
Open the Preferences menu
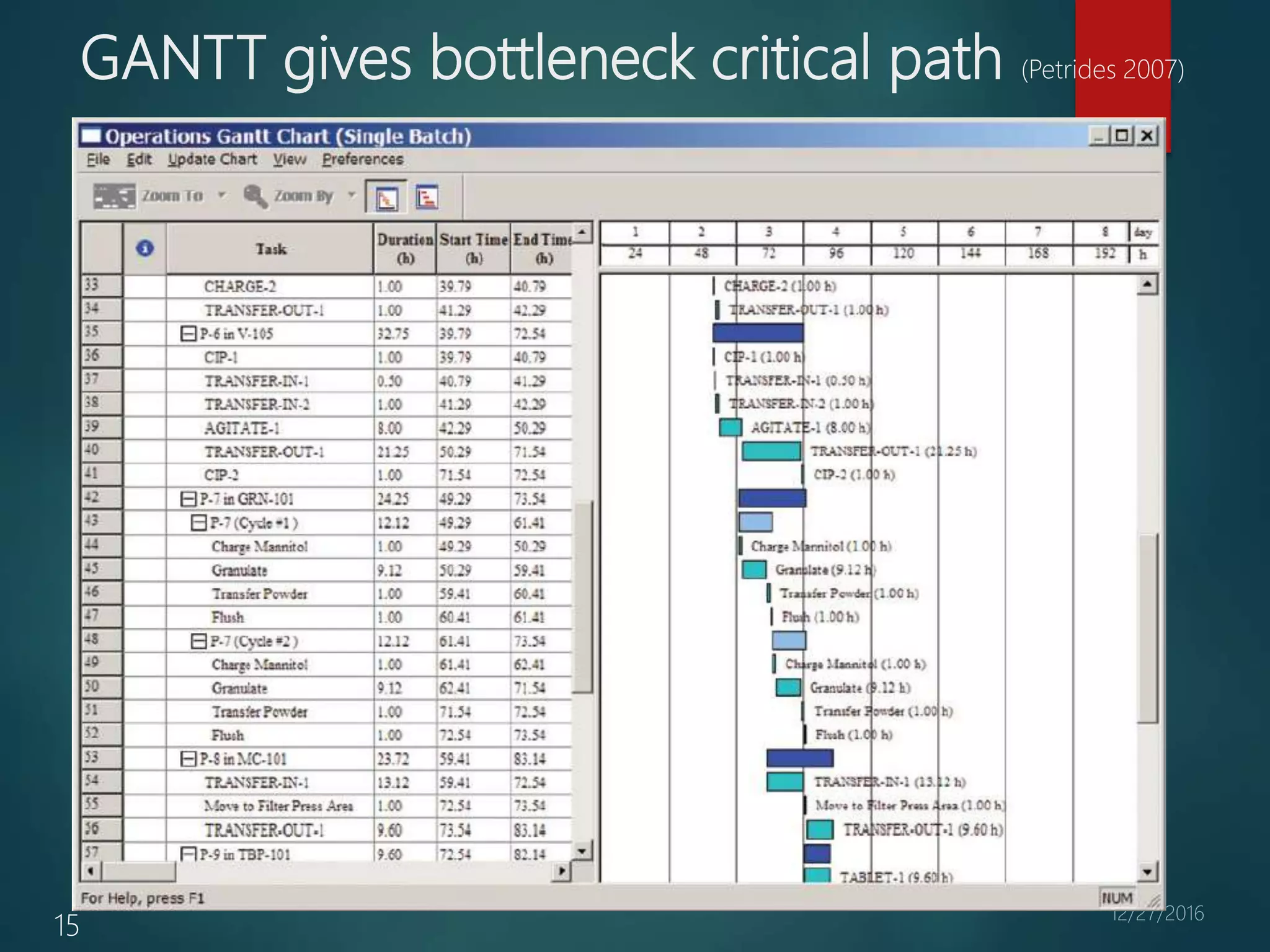[362, 160]
